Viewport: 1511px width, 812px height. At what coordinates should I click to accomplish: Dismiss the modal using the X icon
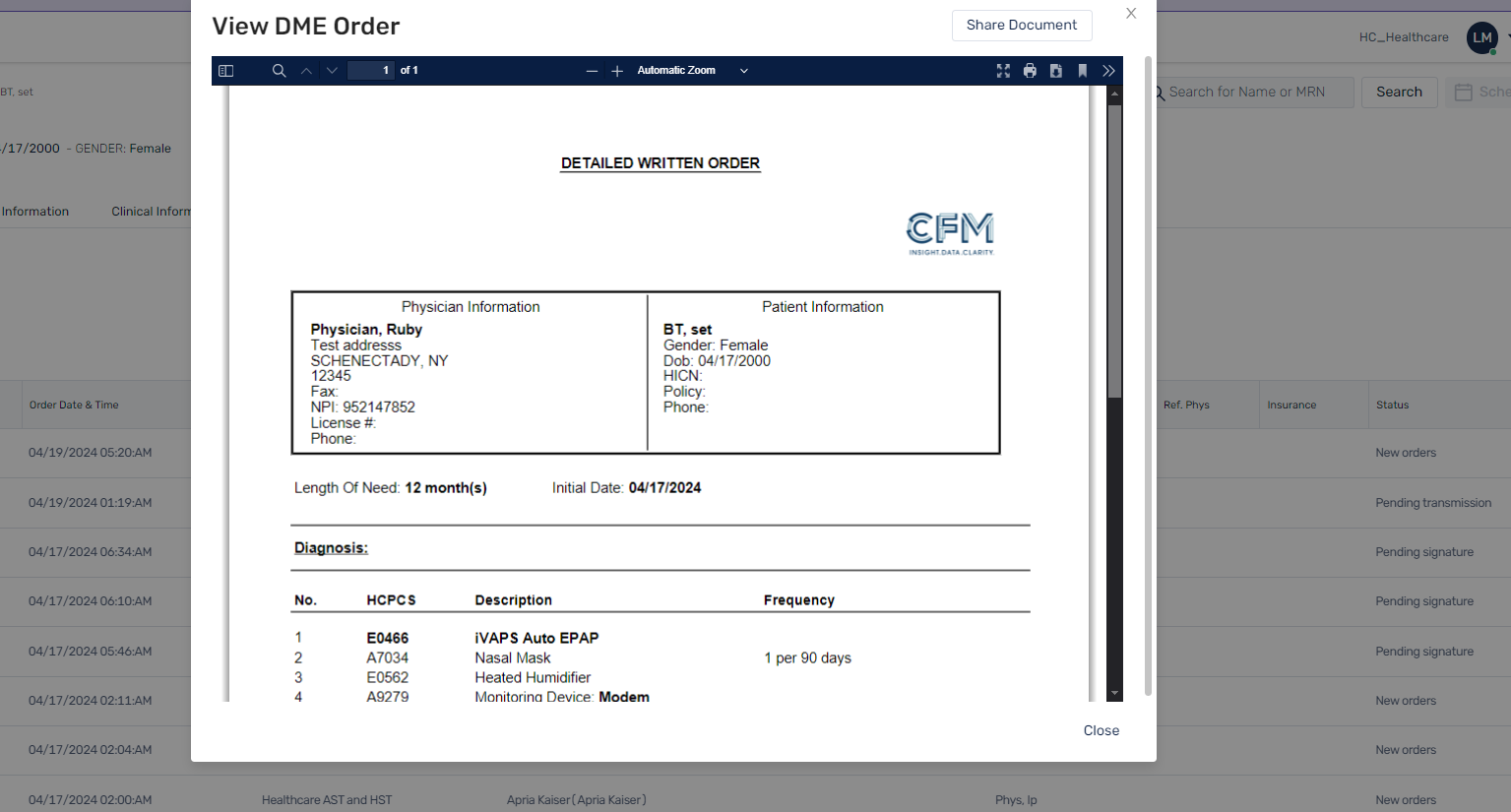pos(1131,14)
